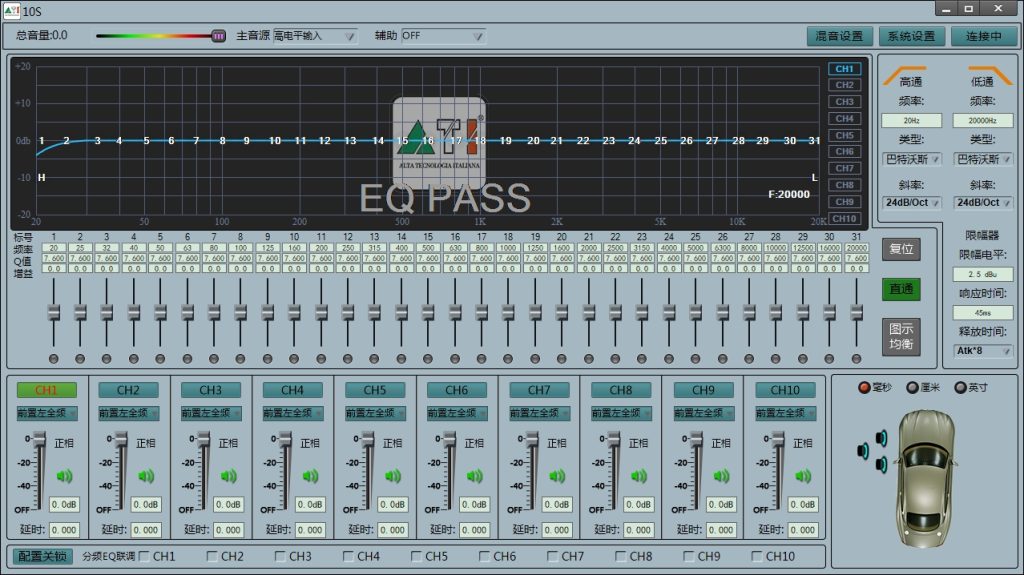Mute CH9 with its green speaker icon

[721, 476]
